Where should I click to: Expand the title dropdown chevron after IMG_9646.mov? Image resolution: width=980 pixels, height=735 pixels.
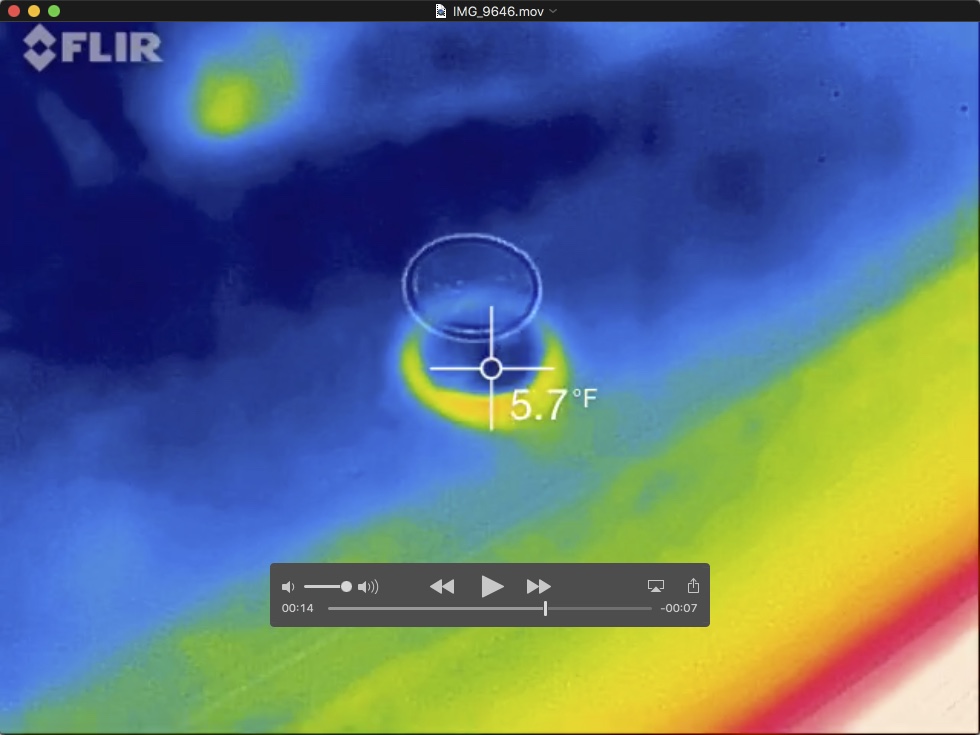(554, 11)
